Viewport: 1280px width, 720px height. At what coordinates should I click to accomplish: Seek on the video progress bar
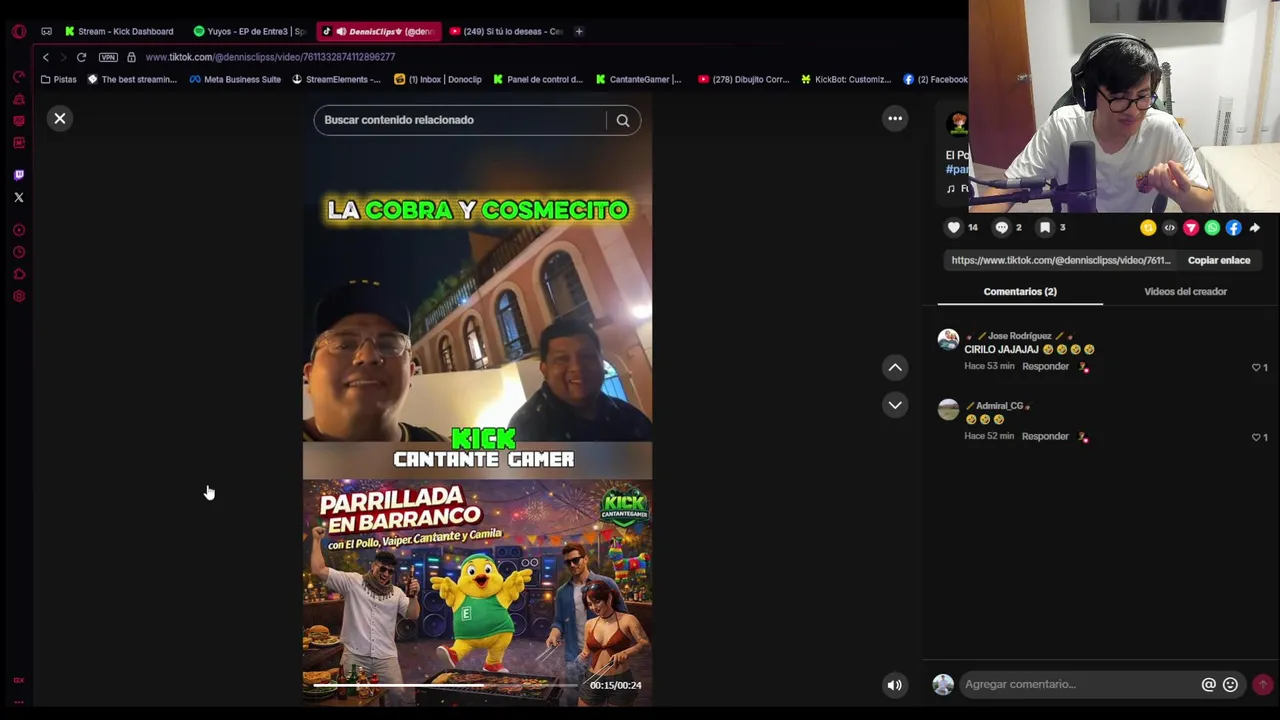click(445, 685)
